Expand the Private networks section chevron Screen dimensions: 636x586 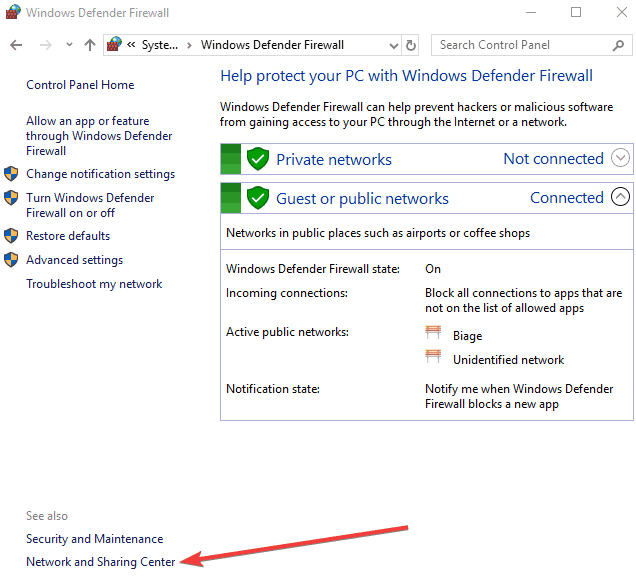(620, 158)
